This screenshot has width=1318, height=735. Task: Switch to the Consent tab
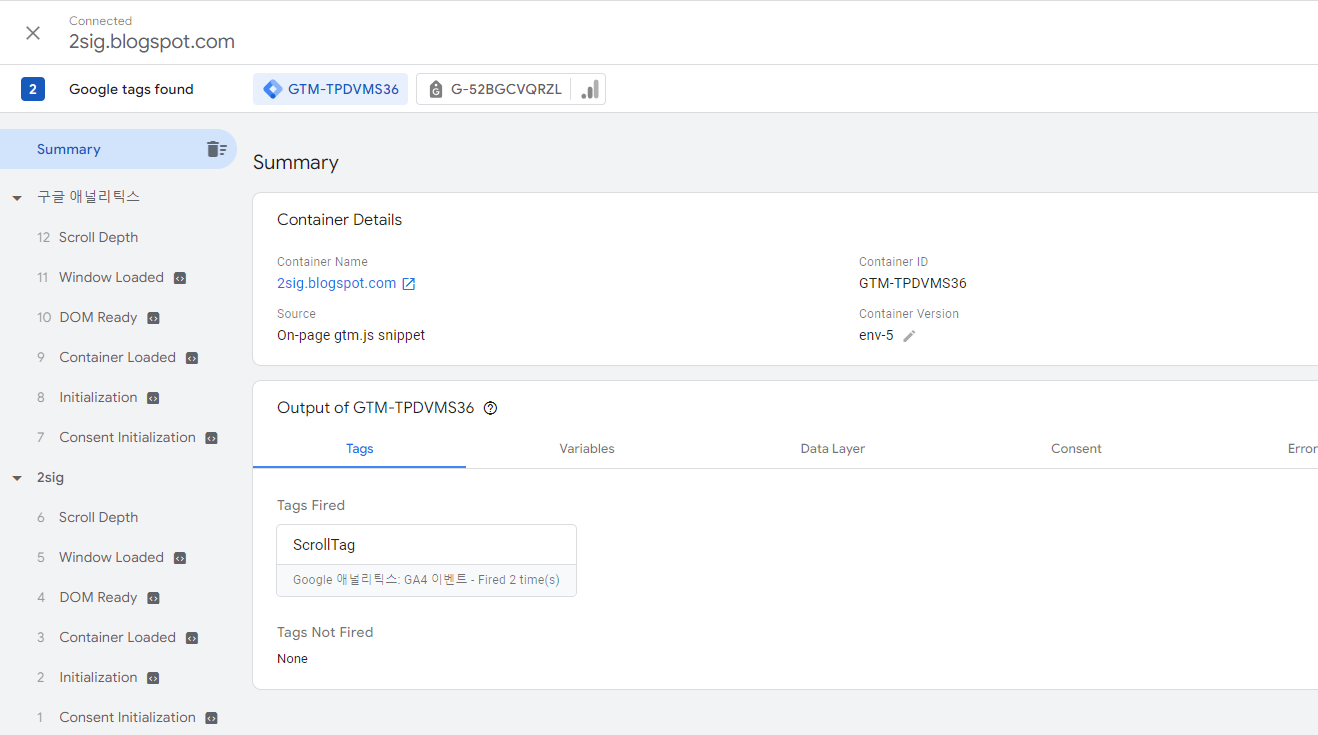[1076, 449]
